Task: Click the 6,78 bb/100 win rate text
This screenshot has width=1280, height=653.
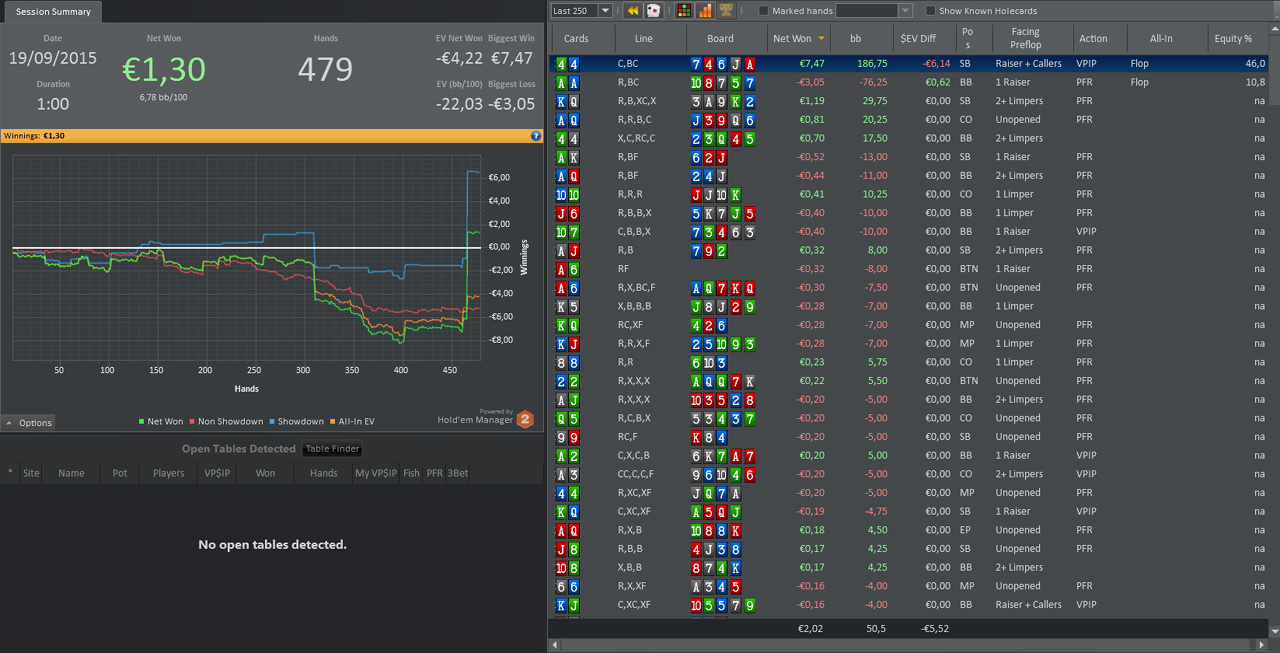Action: pyautogui.click(x=164, y=97)
